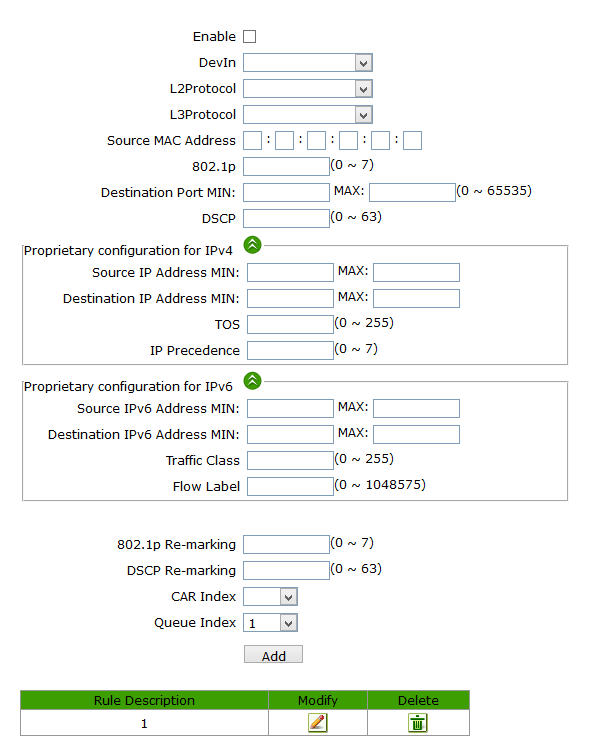Open the Queue Index dropdown
Image resolution: width=592 pixels, height=737 pixels.
[270, 623]
